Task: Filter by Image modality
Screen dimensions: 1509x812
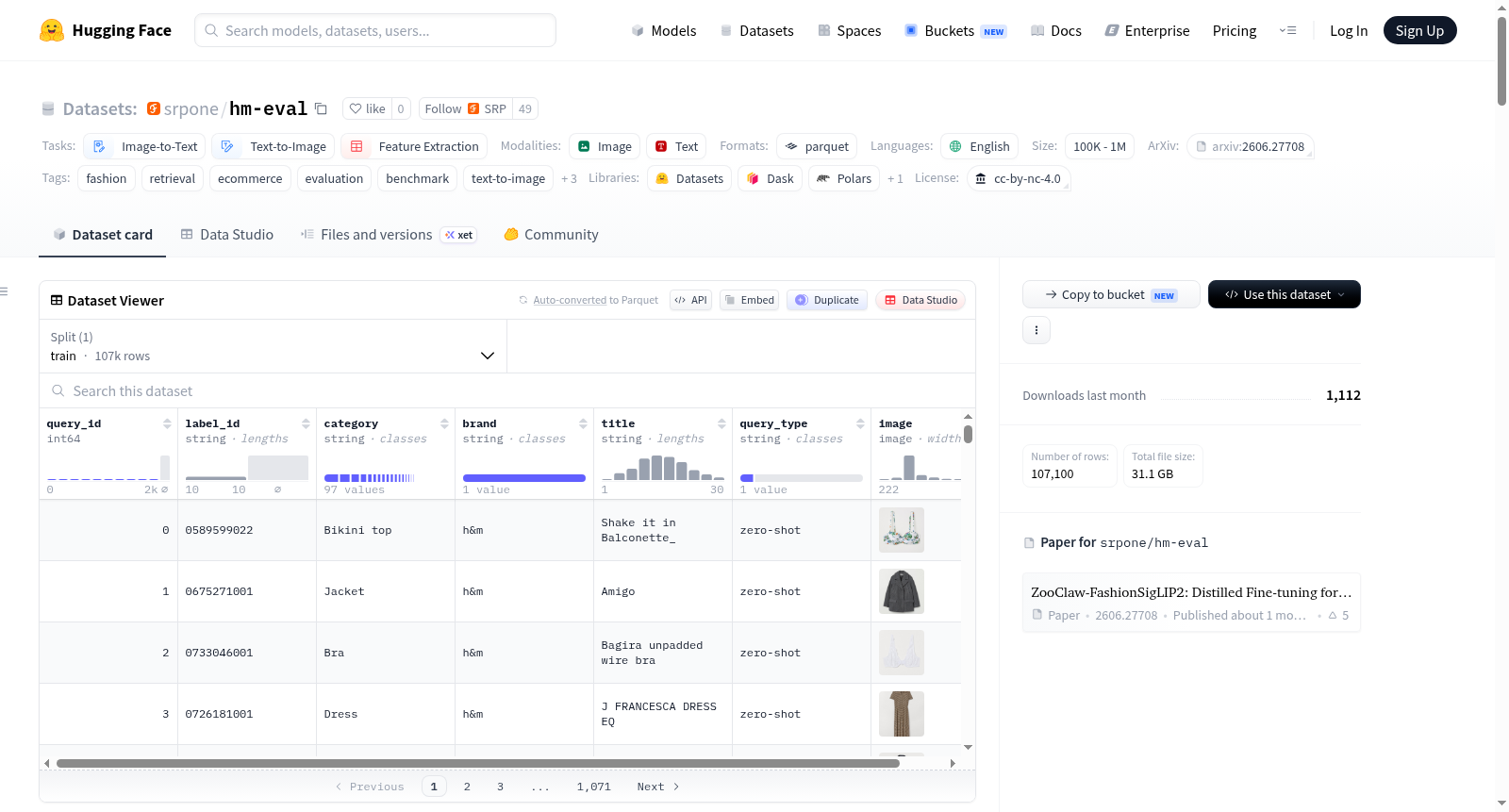Action: (605, 146)
